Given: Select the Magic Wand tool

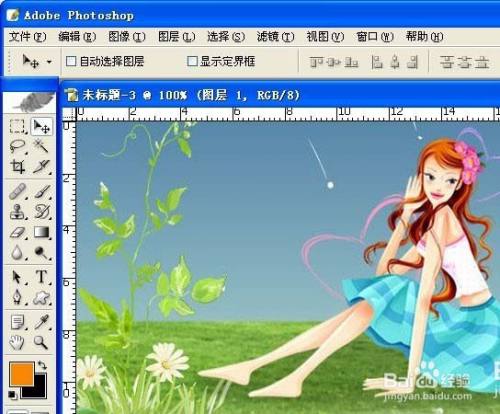Looking at the screenshot, I should point(42,146).
